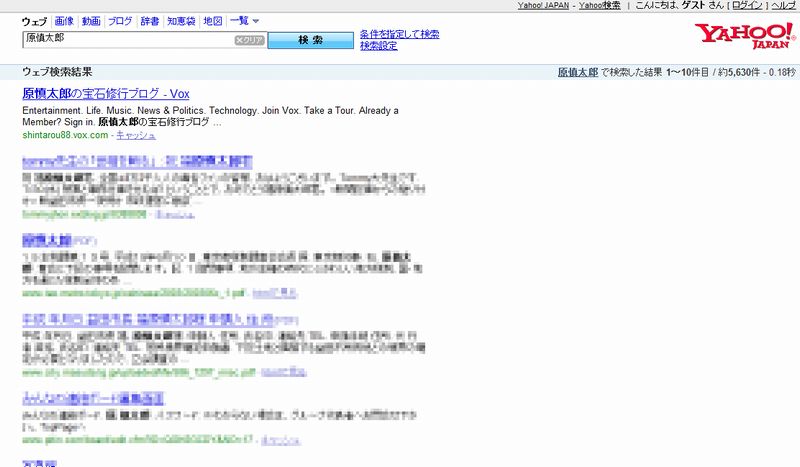Image resolution: width=800 pixels, height=467 pixels.
Task: Open the 辞書 search tab
Action: click(149, 21)
